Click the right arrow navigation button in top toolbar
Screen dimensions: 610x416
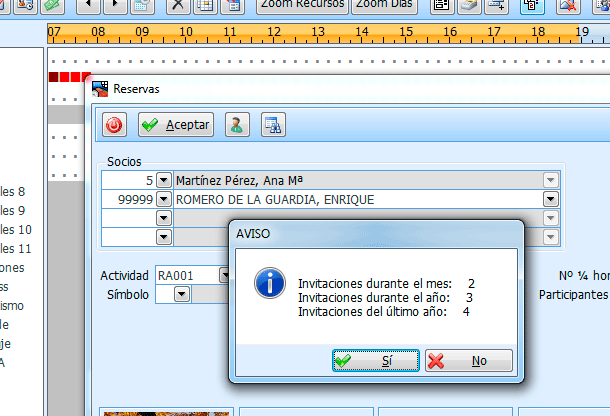115,5
